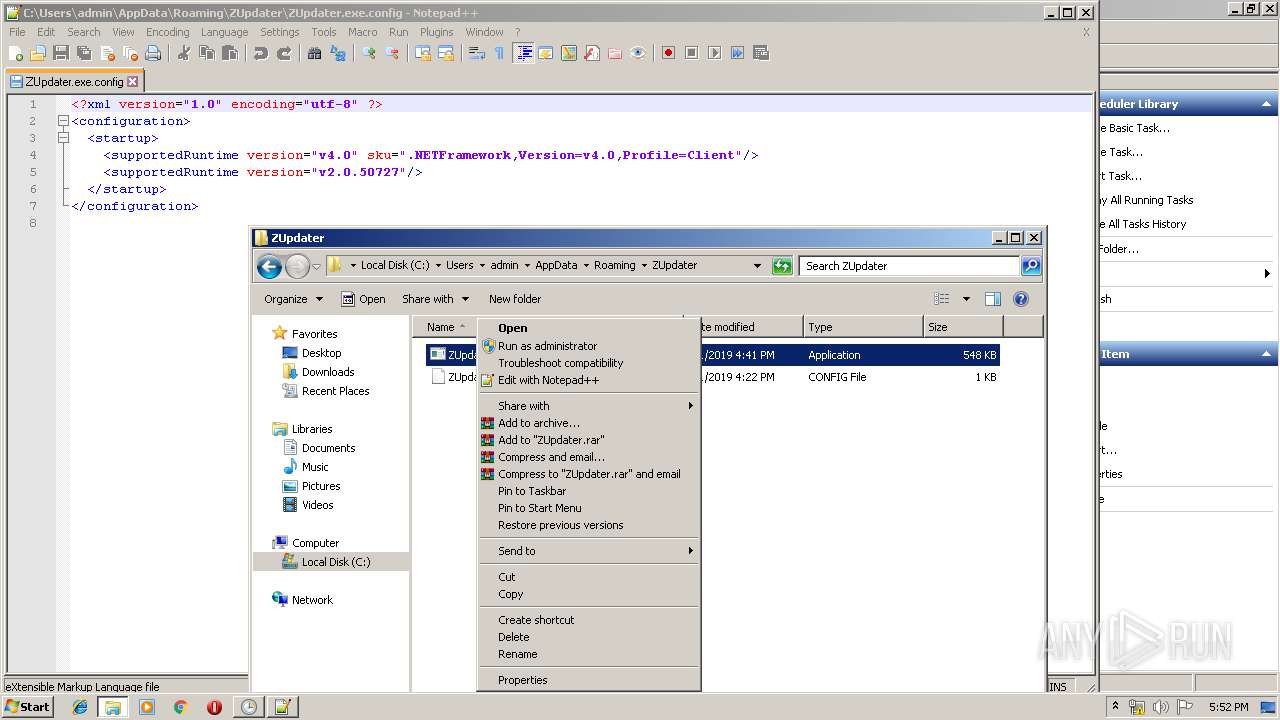This screenshot has width=1280, height=720.
Task: Click the Search ZUpdater field
Action: point(909,266)
